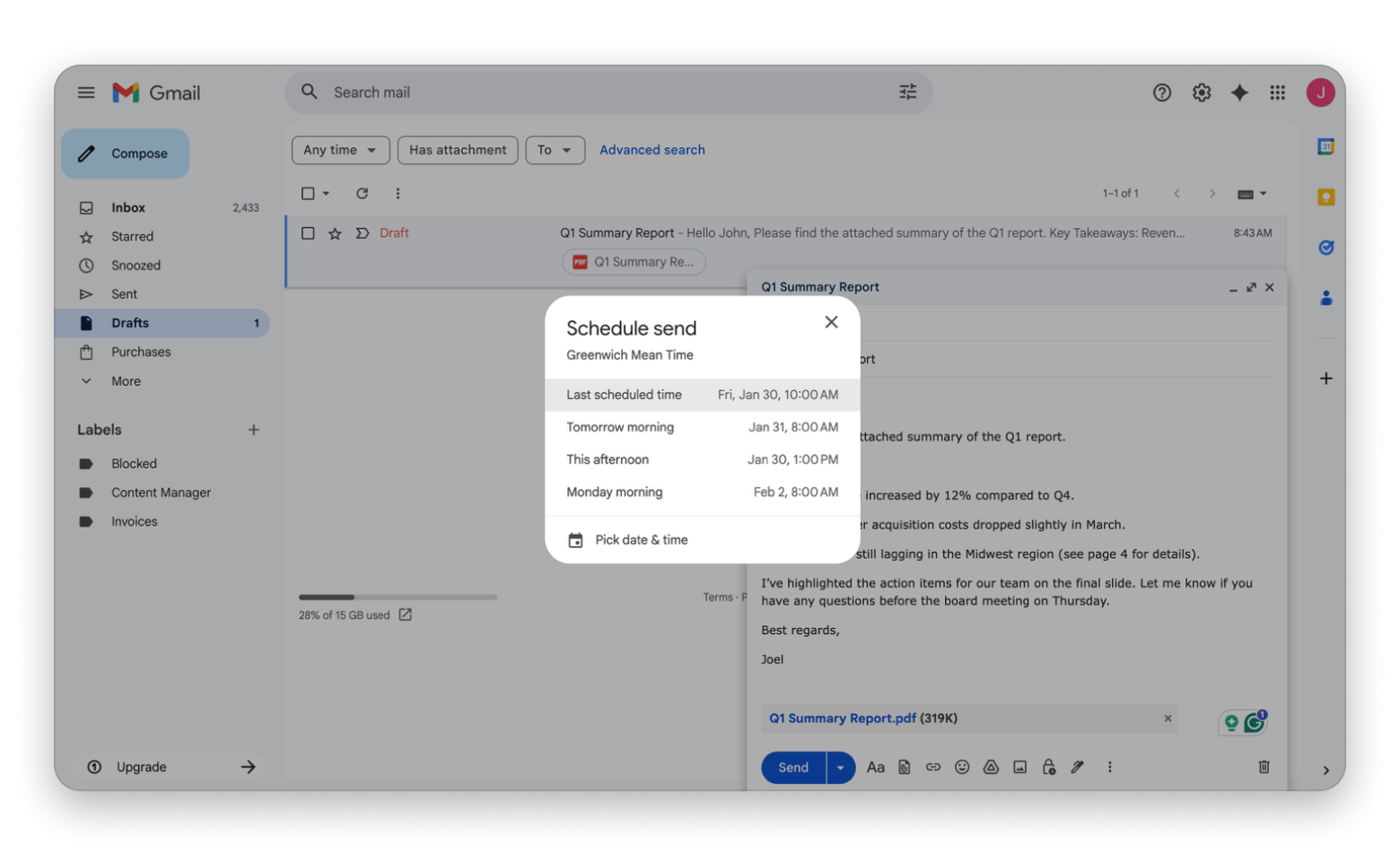Screen dimensions: 1400x863
Task: Tick the draft email's checkbox
Action: tap(308, 233)
